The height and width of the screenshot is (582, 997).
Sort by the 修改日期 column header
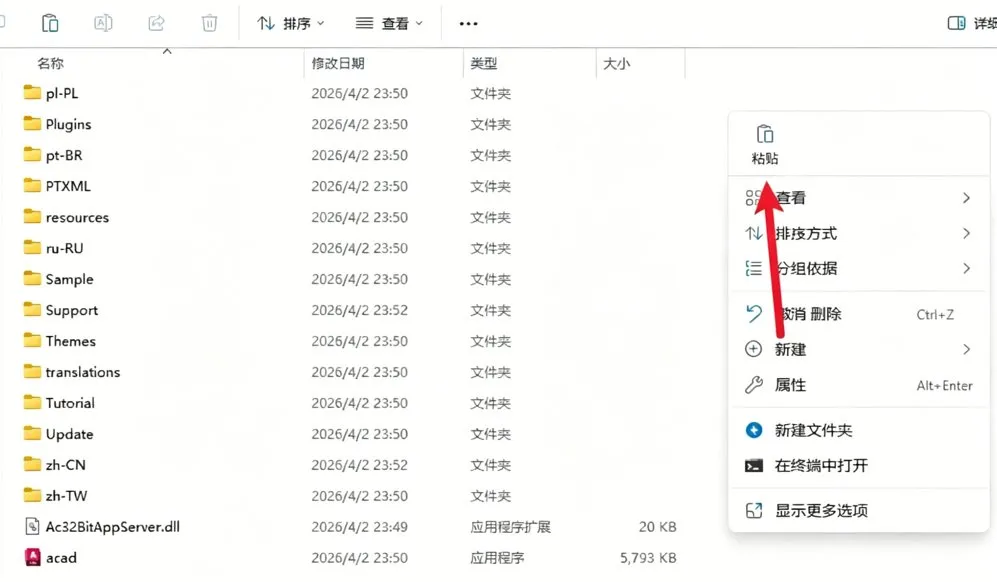(338, 63)
